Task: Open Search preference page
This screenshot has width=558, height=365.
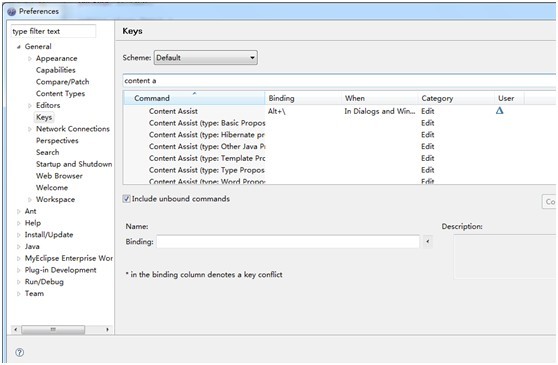Action: click(x=47, y=152)
